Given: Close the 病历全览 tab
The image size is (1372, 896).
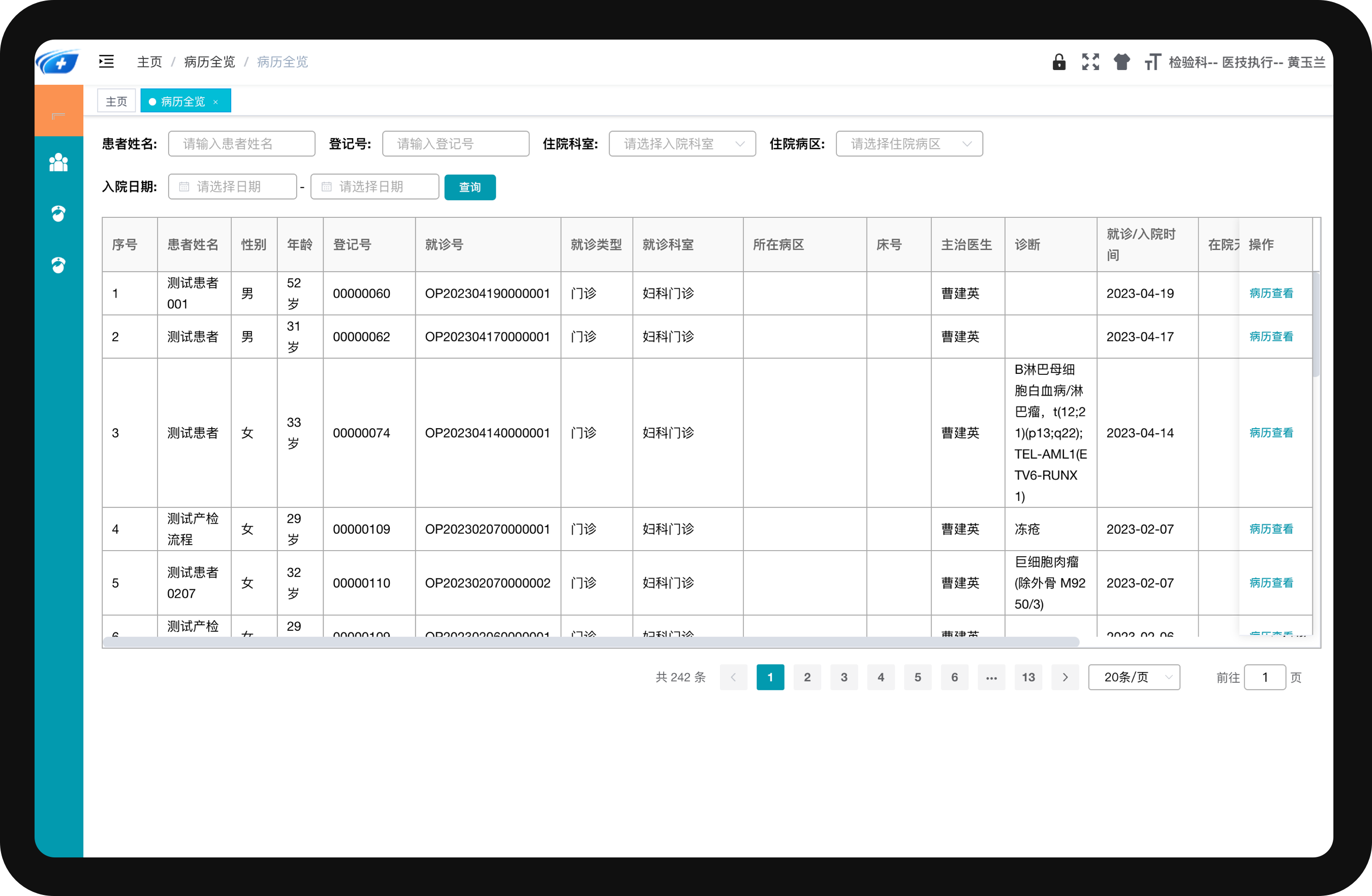Looking at the screenshot, I should [x=215, y=102].
